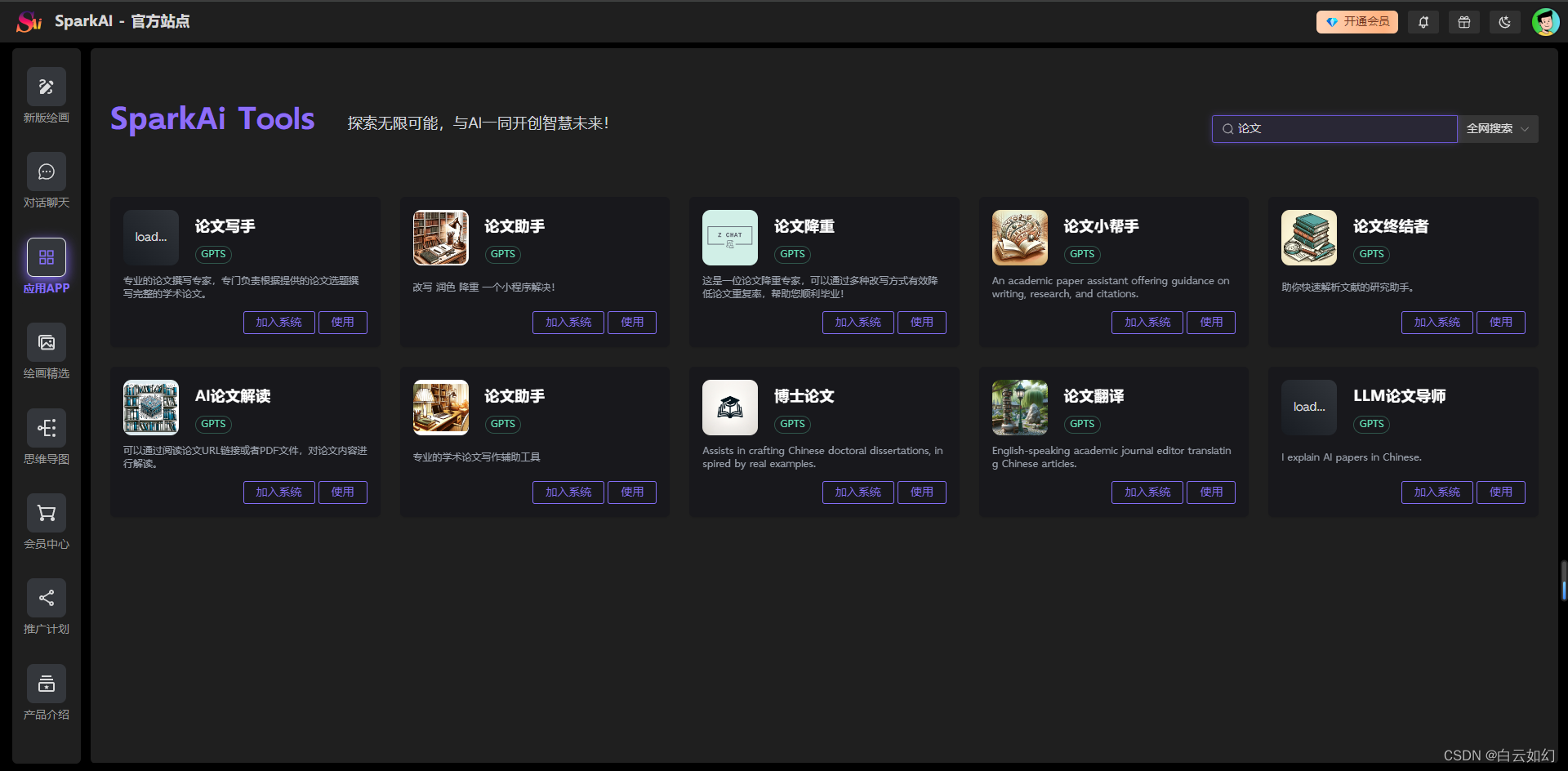Screen dimensions: 1568x771
Task: Click 论文降重 chat card icon
Action: click(x=730, y=238)
